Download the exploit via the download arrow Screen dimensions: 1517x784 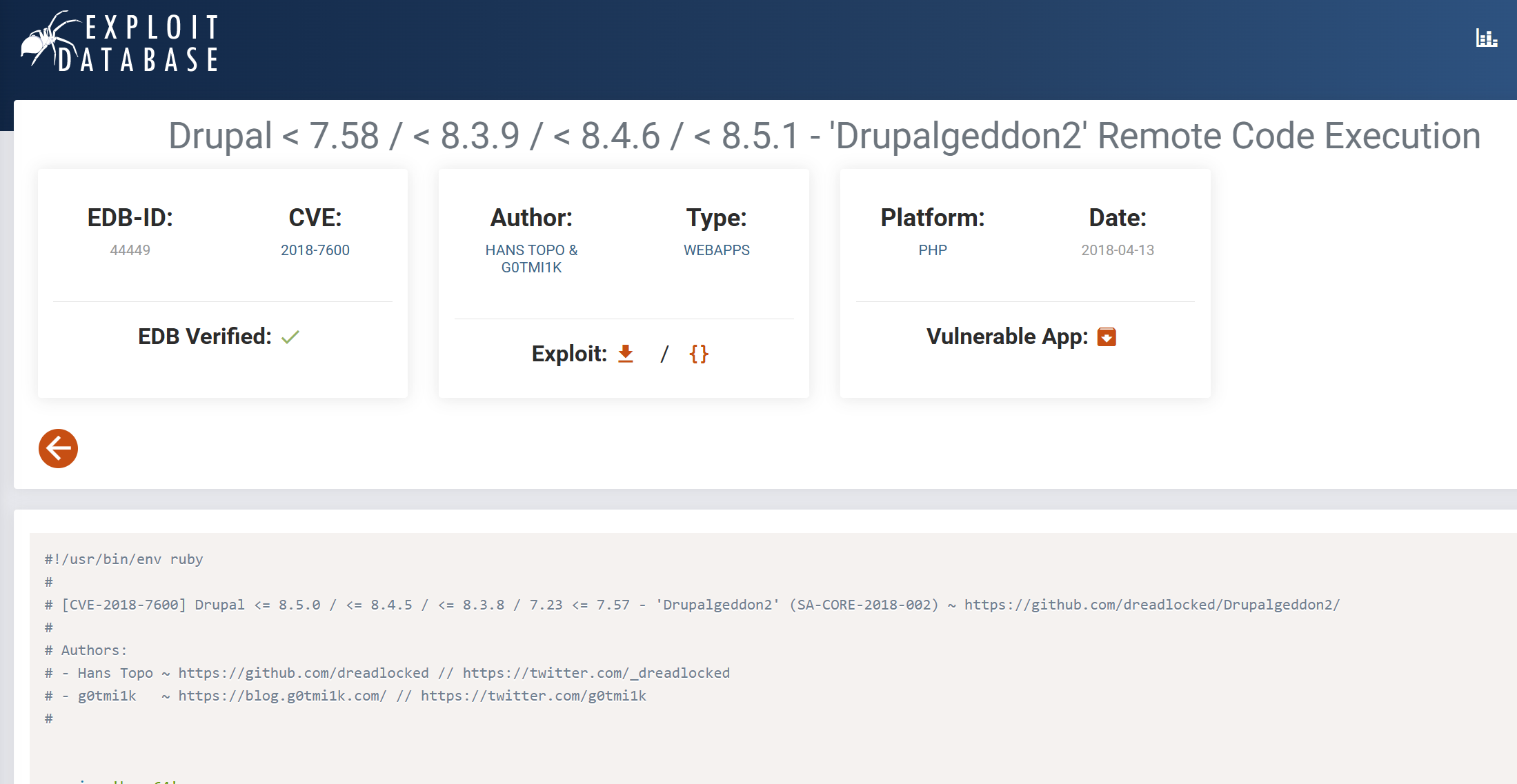[x=626, y=354]
